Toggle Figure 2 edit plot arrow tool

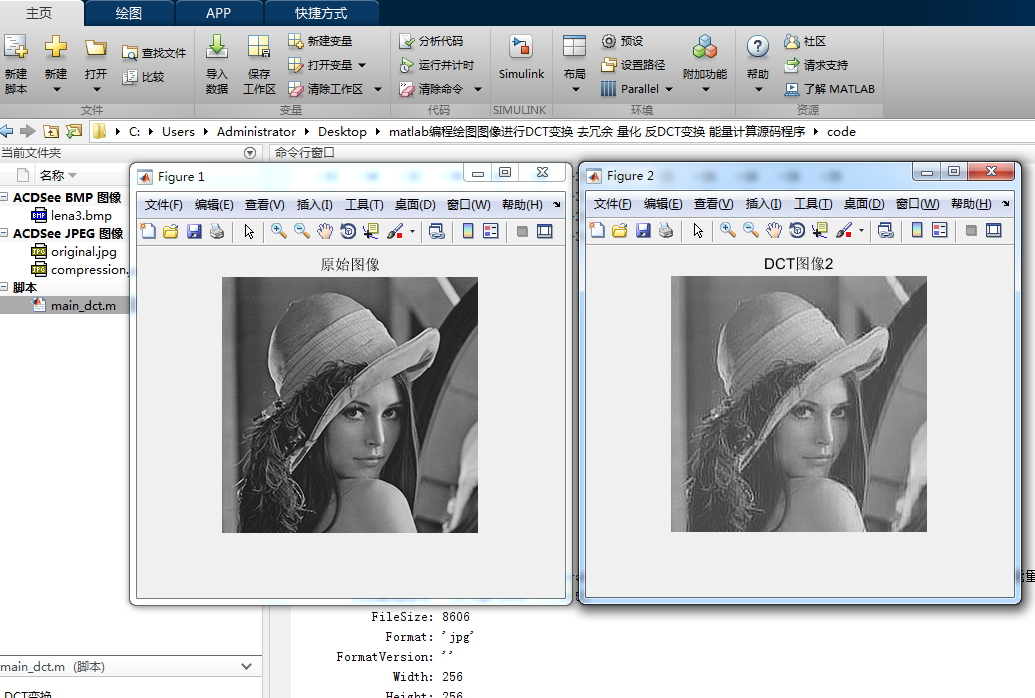[698, 230]
